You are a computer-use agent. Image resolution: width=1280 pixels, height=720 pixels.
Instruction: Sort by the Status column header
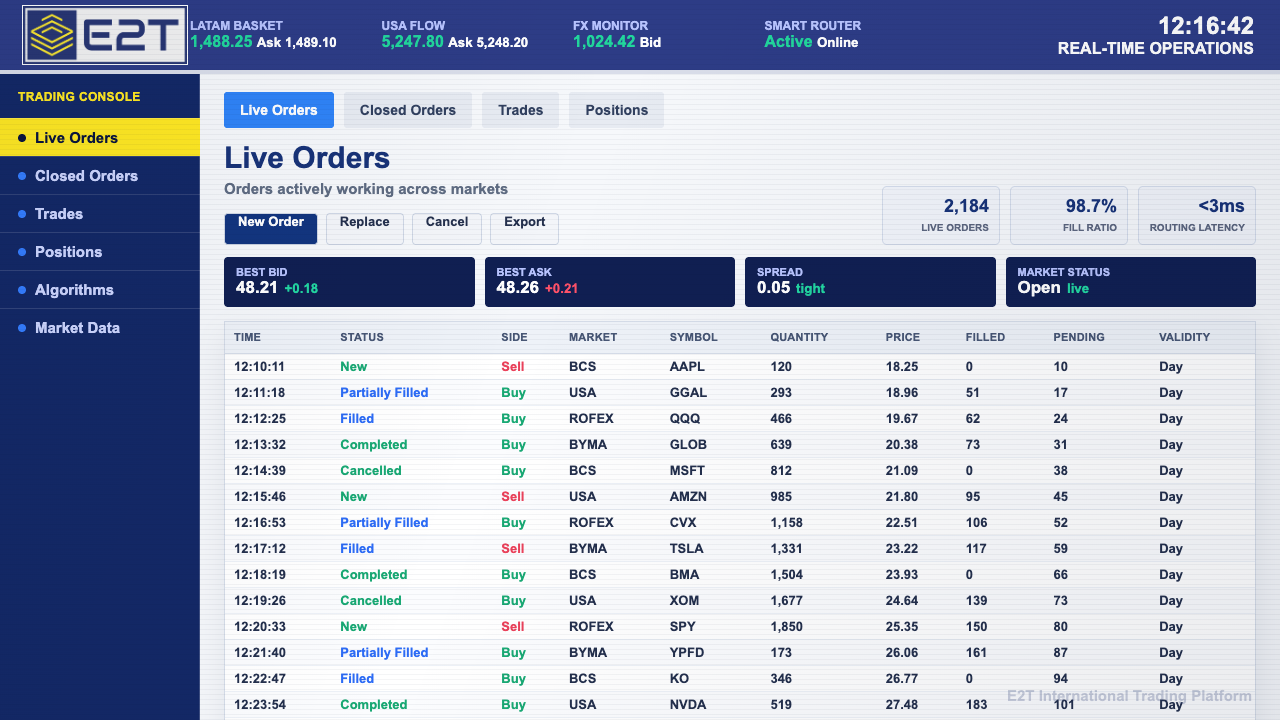[x=362, y=337]
